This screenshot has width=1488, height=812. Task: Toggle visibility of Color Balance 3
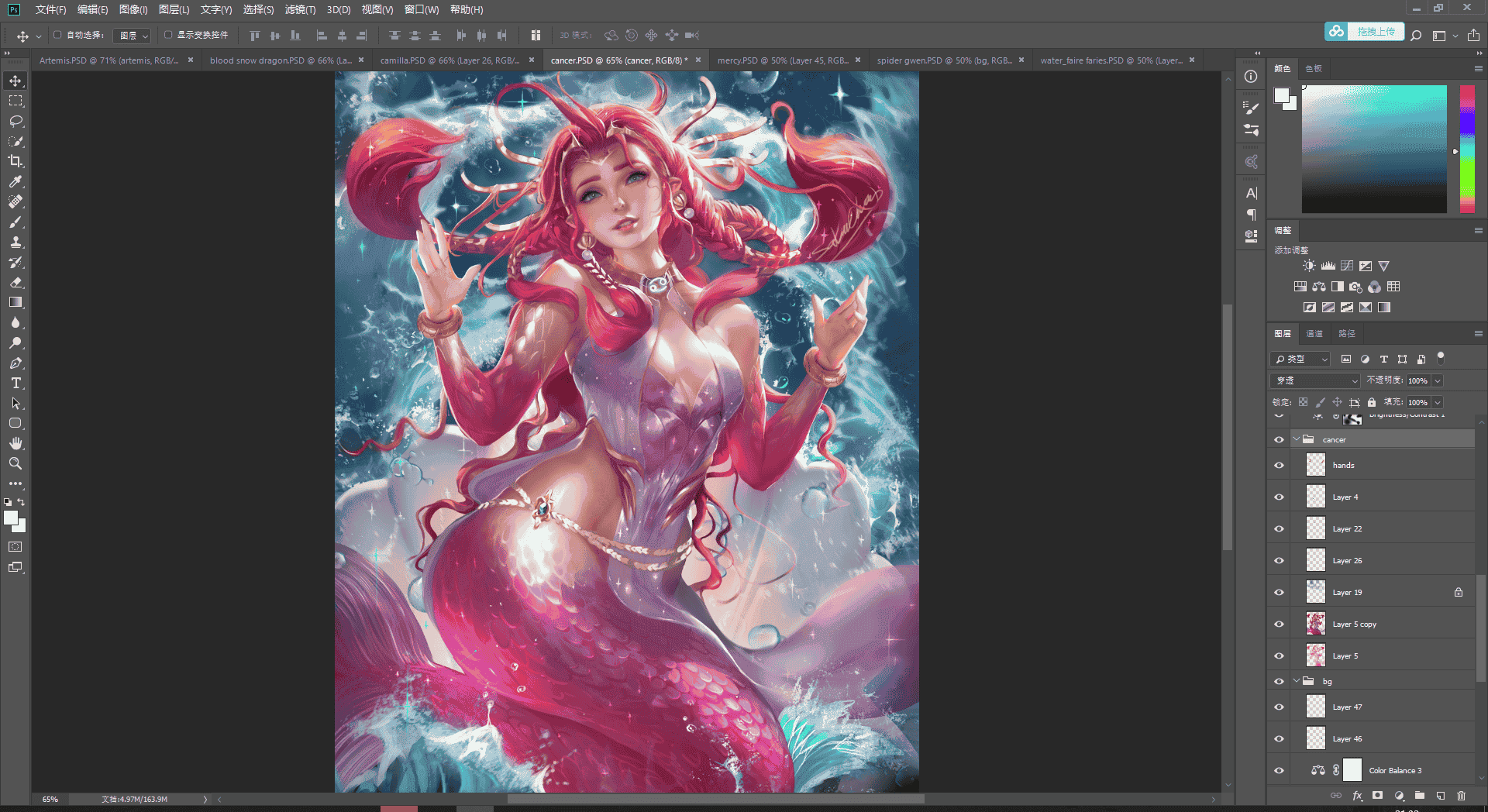pyautogui.click(x=1279, y=771)
